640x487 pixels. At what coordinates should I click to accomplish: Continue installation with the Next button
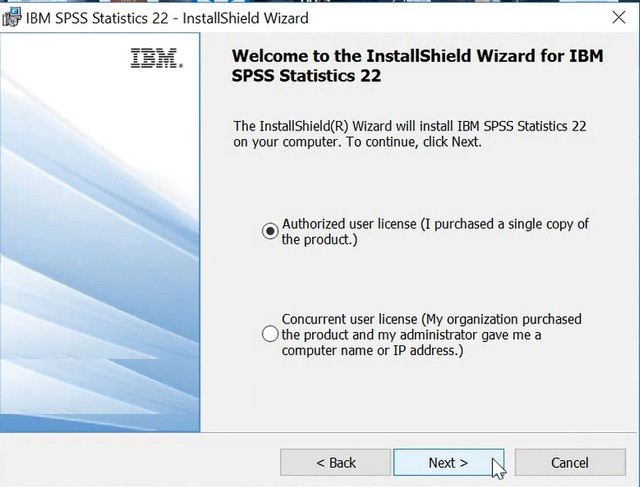pyautogui.click(x=449, y=463)
